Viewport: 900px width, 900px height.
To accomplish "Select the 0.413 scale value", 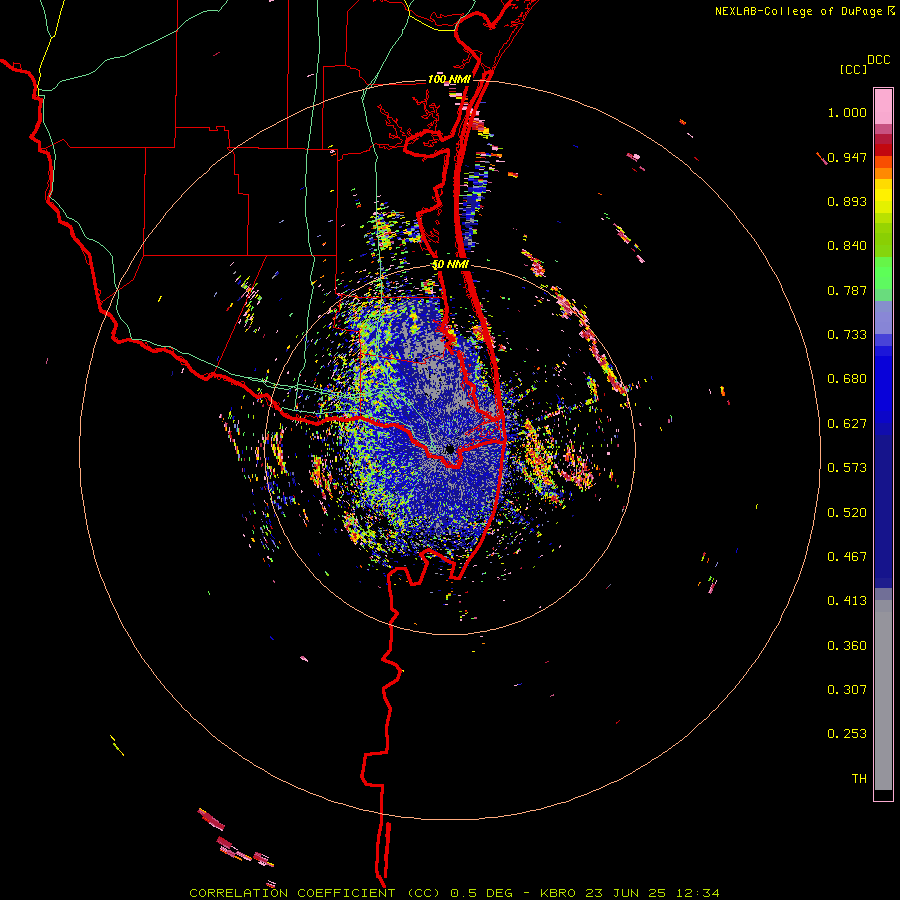I will tap(847, 601).
